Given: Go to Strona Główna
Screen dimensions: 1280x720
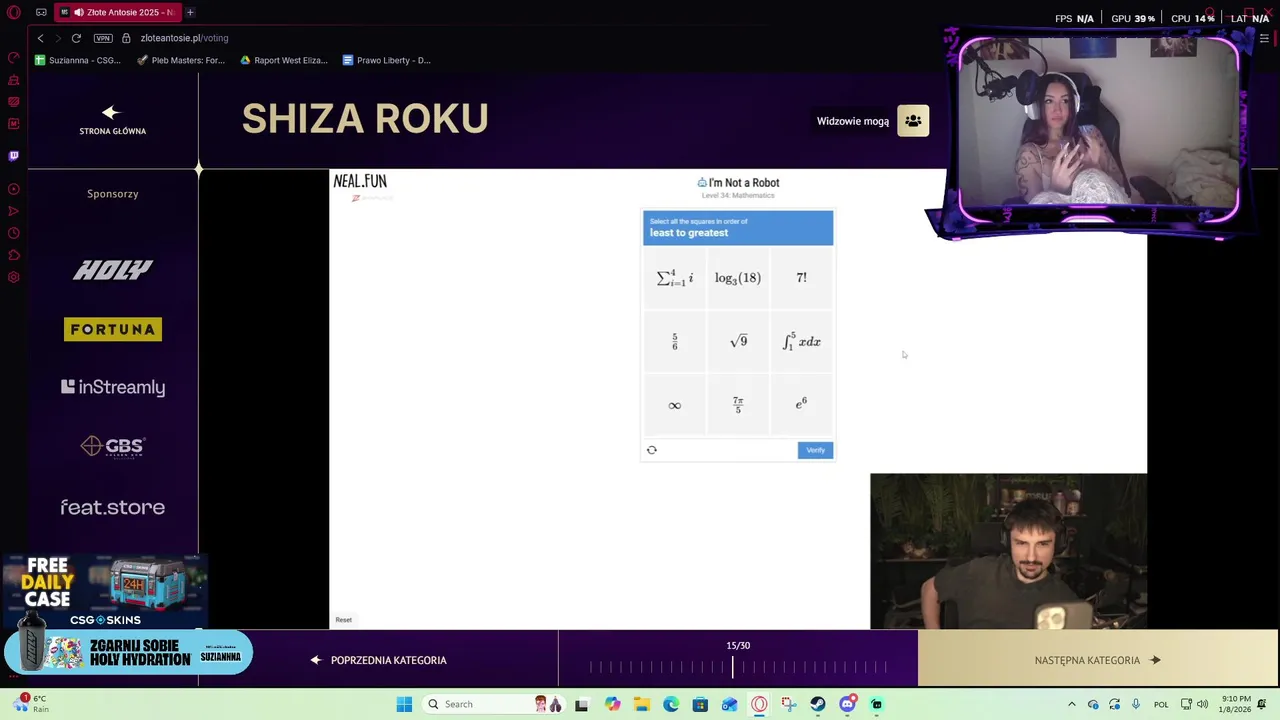Looking at the screenshot, I should 112,120.
